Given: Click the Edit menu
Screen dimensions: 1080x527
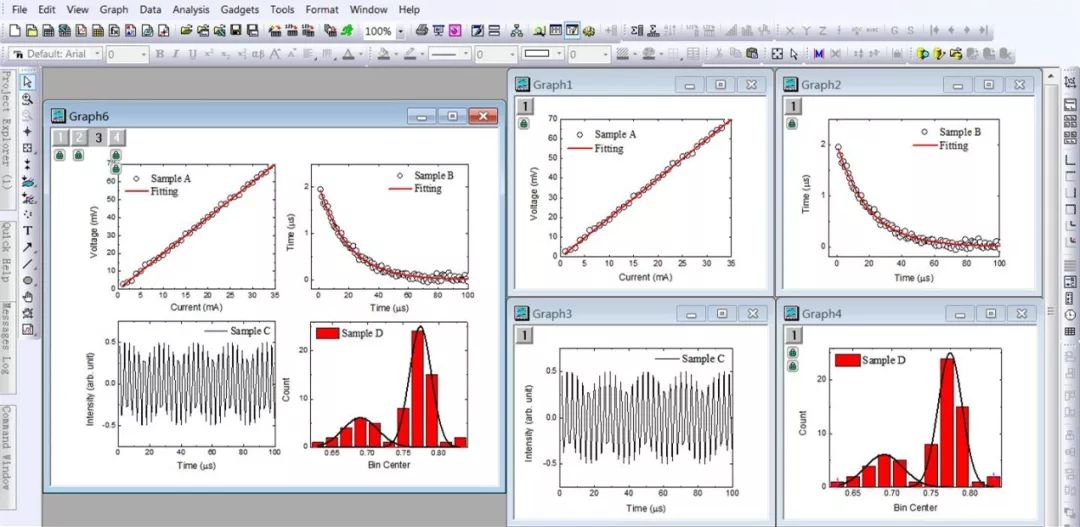Looking at the screenshot, I should (47, 10).
